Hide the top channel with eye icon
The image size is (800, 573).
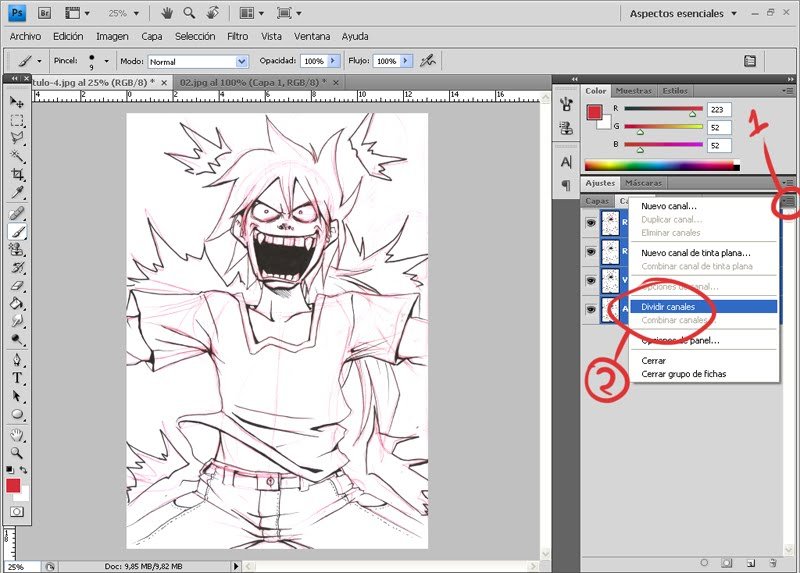coord(590,223)
